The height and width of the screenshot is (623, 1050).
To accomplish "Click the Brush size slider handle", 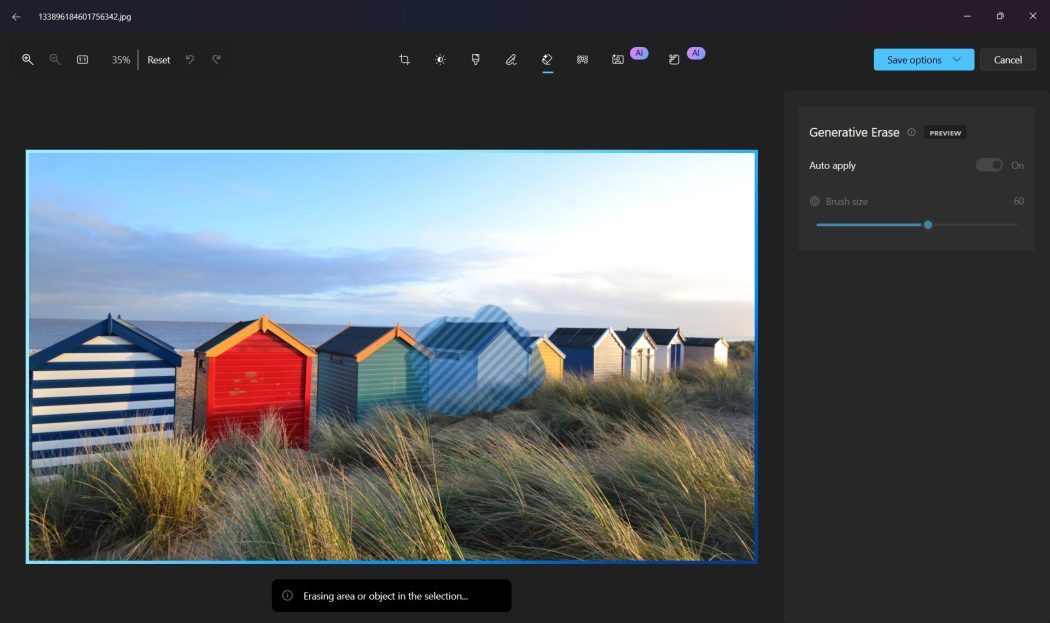I will (x=928, y=225).
